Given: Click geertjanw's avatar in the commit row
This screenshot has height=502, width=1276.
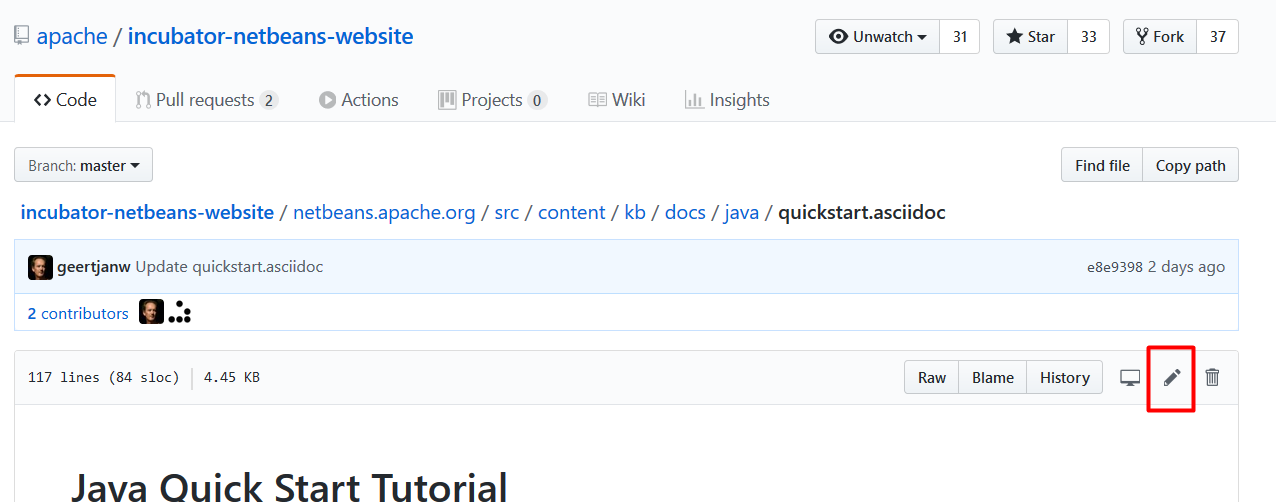Looking at the screenshot, I should [40, 267].
